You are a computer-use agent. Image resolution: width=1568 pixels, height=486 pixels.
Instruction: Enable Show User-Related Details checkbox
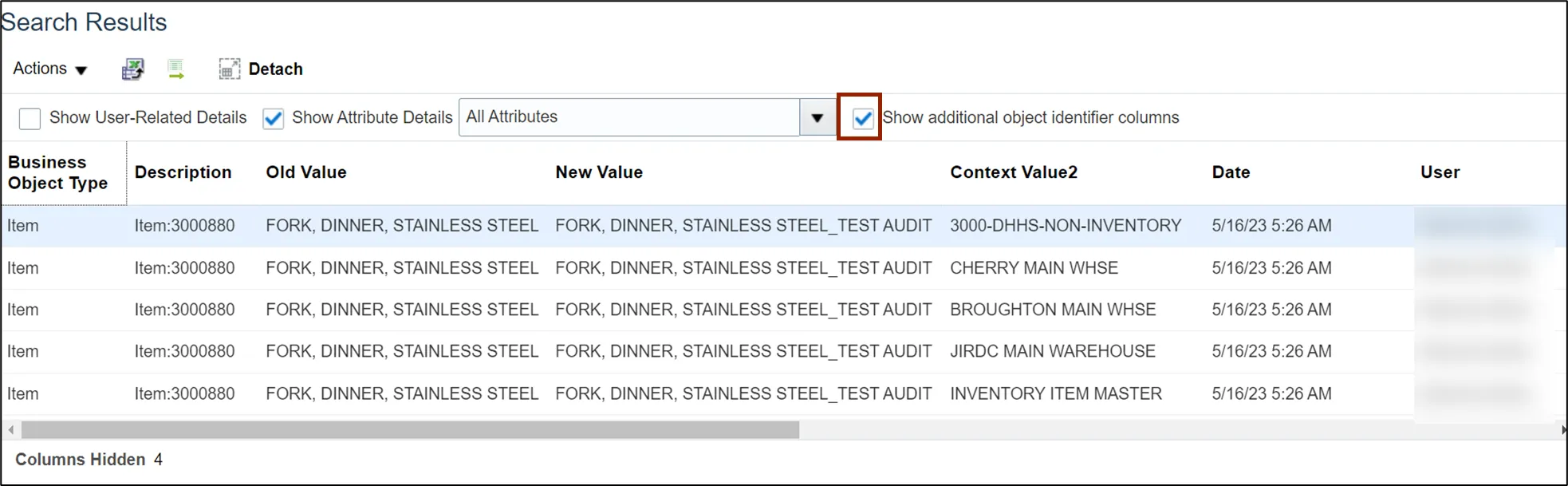[x=30, y=119]
